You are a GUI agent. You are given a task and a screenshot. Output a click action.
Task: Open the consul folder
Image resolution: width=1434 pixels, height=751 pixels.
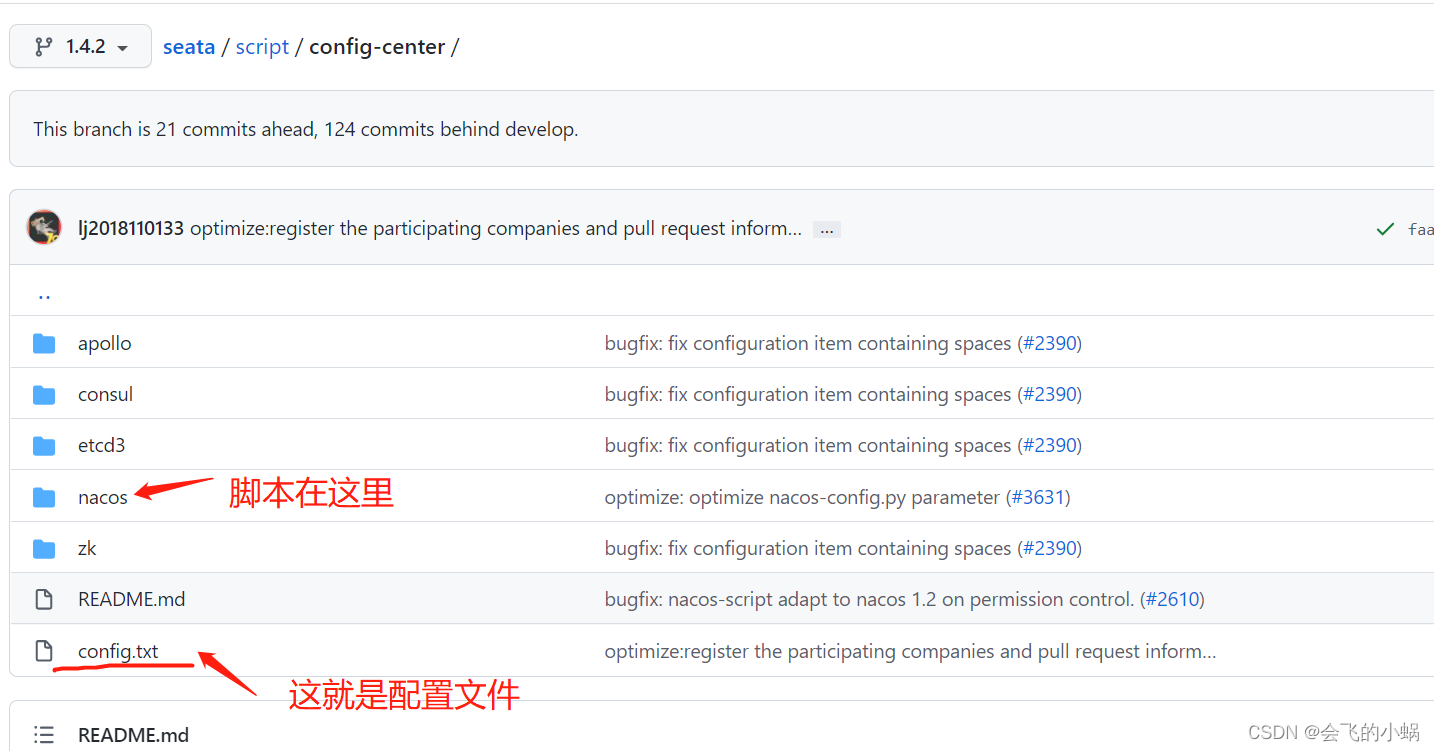tap(105, 394)
